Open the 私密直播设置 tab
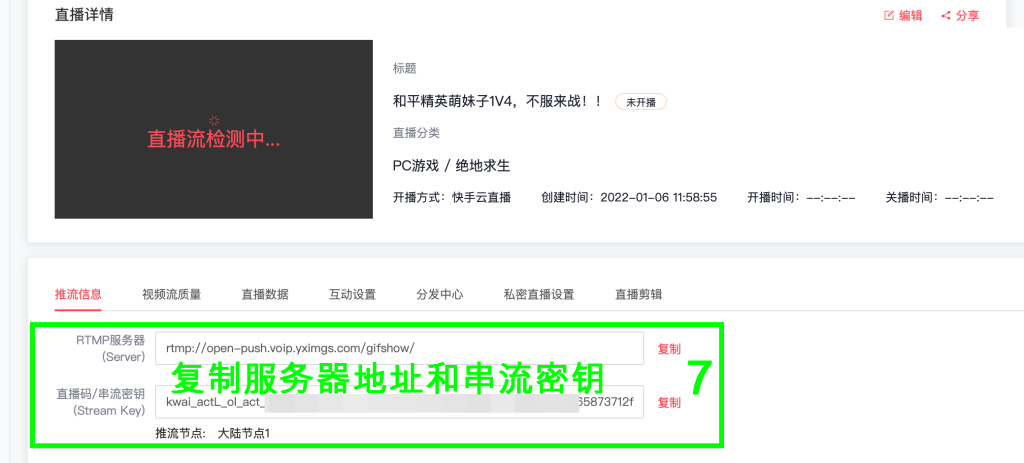1024x463 pixels. tap(539, 294)
